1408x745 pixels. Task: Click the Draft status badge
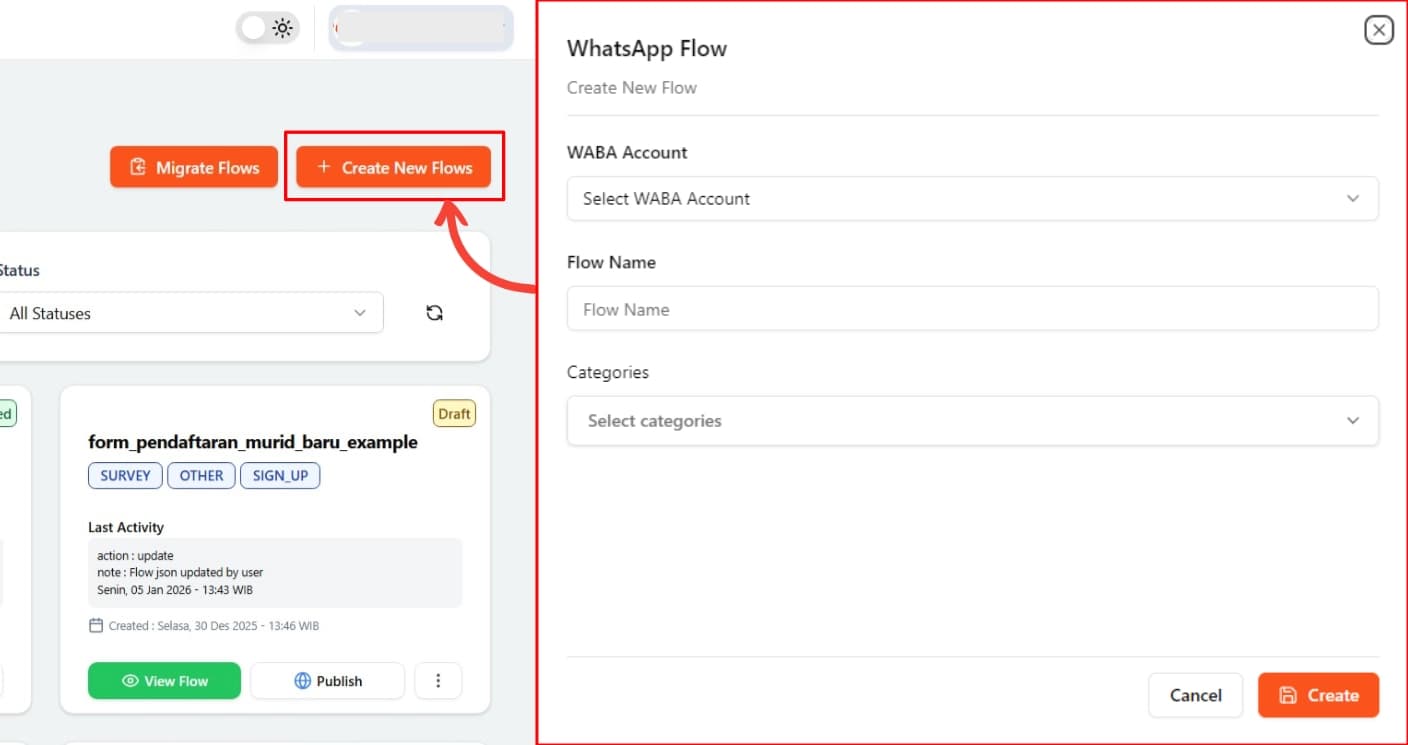(x=454, y=413)
